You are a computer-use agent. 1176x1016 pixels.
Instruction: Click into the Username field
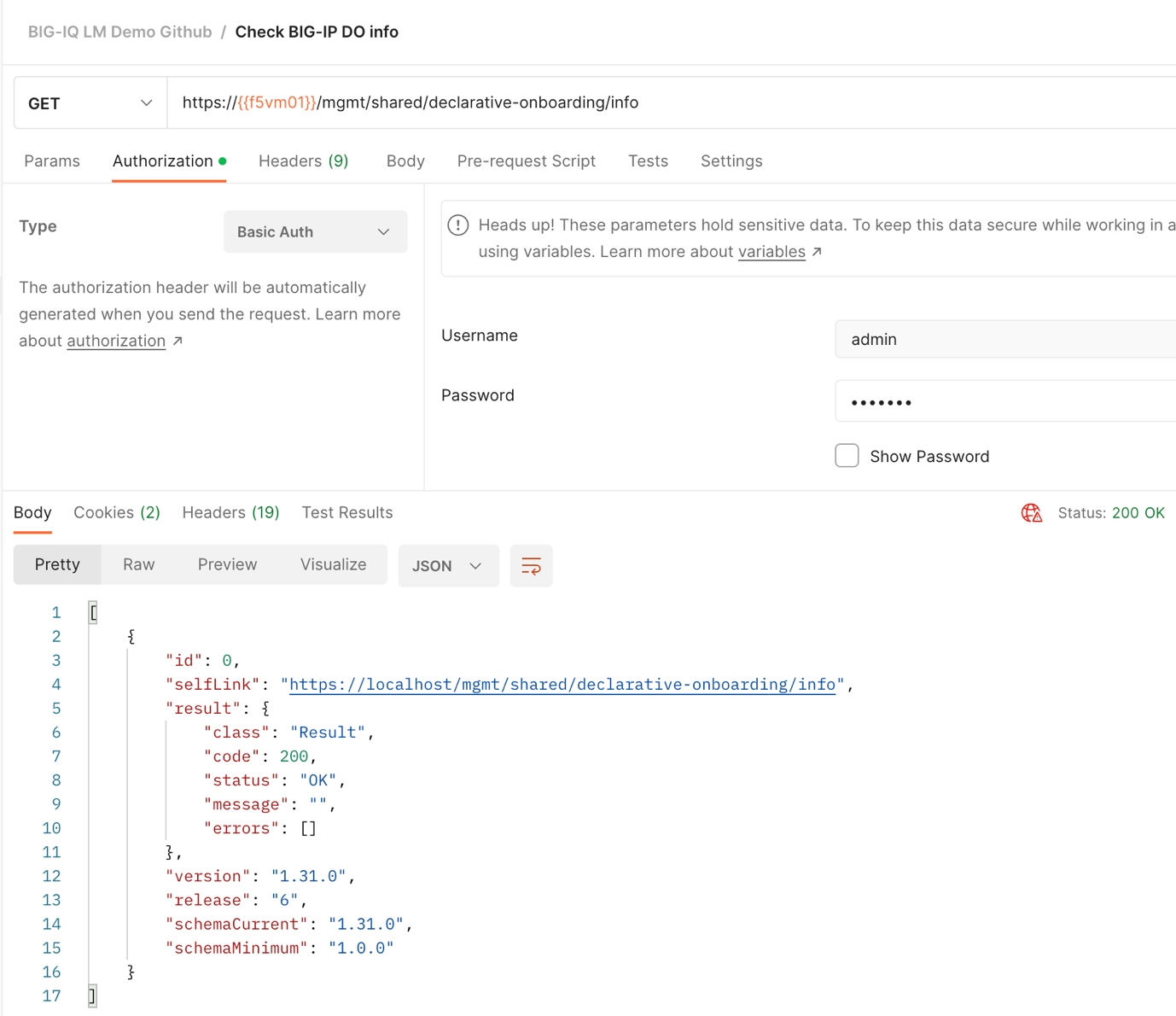click(x=1004, y=340)
